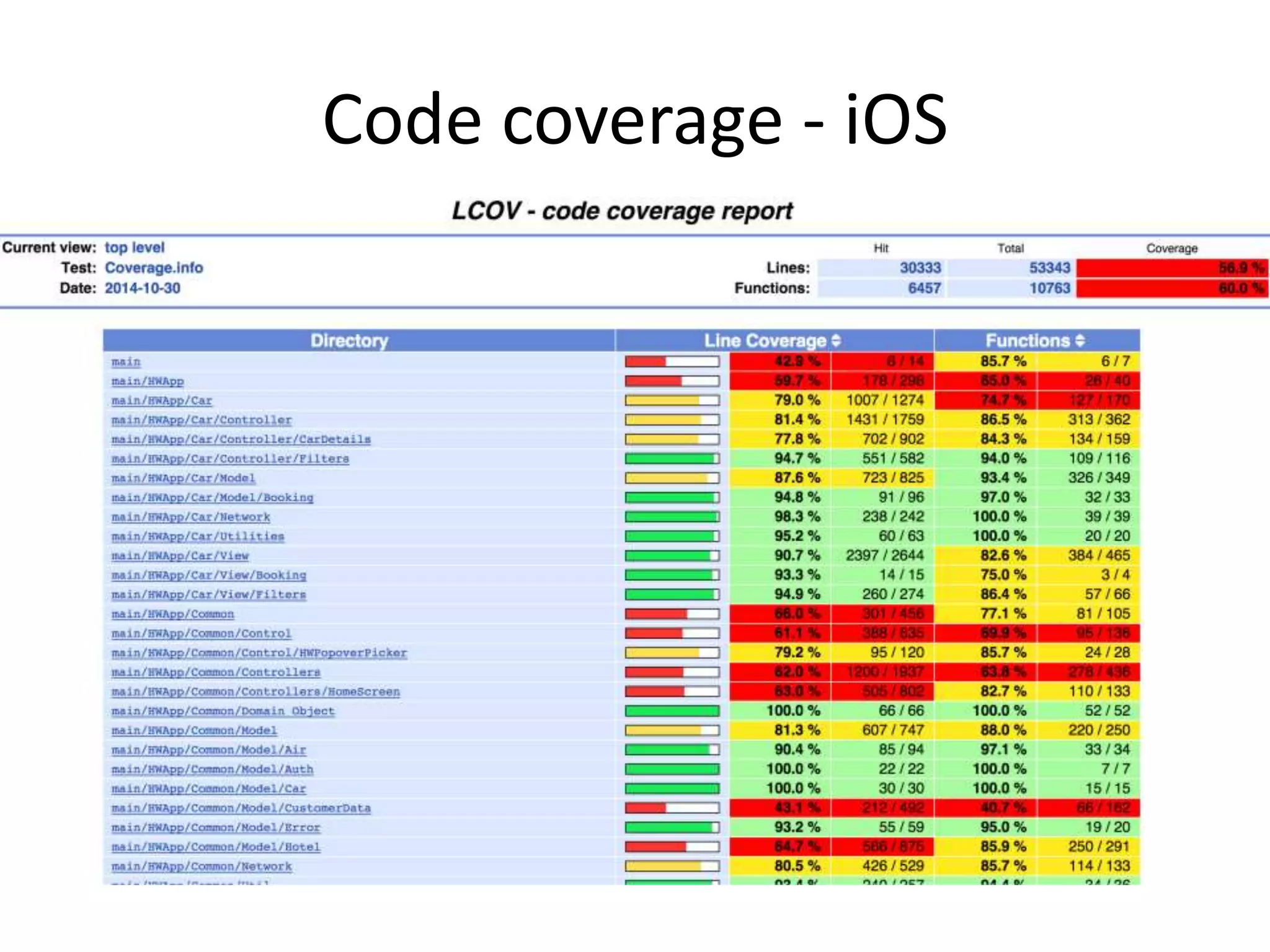Open main/HWApp/Car/View link

(180, 555)
